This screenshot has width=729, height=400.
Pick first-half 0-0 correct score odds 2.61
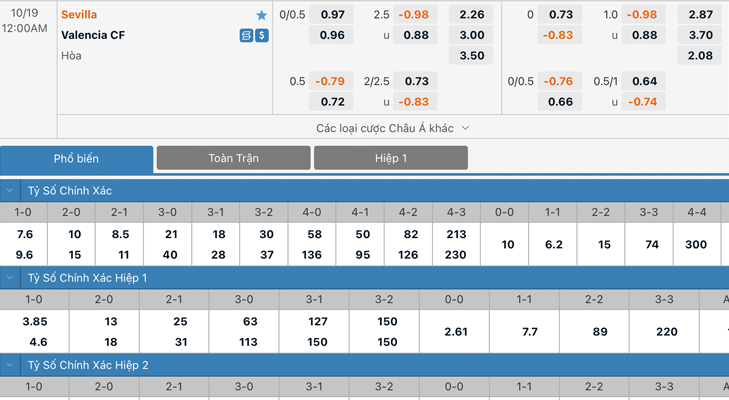(x=455, y=332)
